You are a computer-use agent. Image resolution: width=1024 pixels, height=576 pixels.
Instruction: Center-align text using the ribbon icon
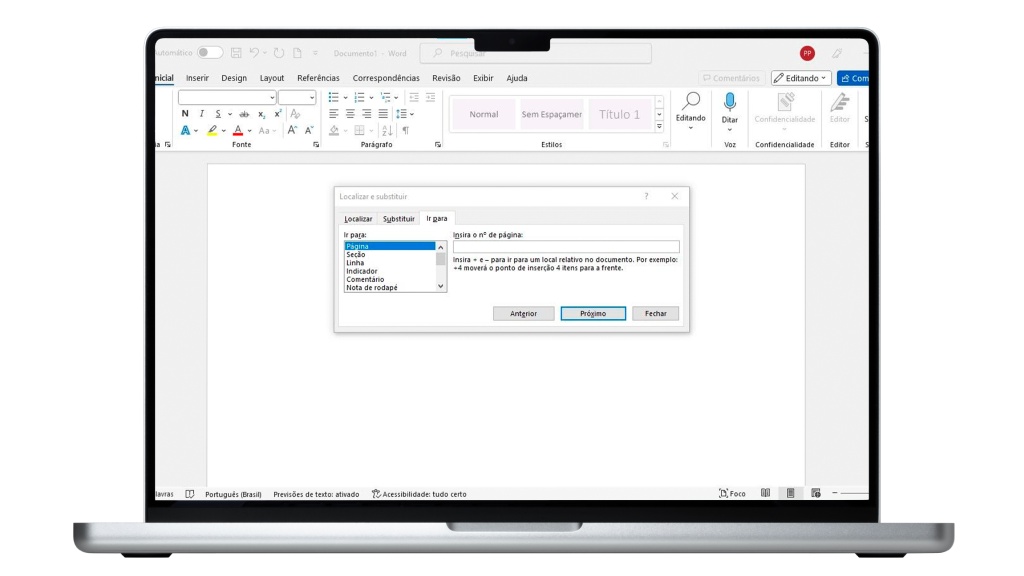(351, 114)
